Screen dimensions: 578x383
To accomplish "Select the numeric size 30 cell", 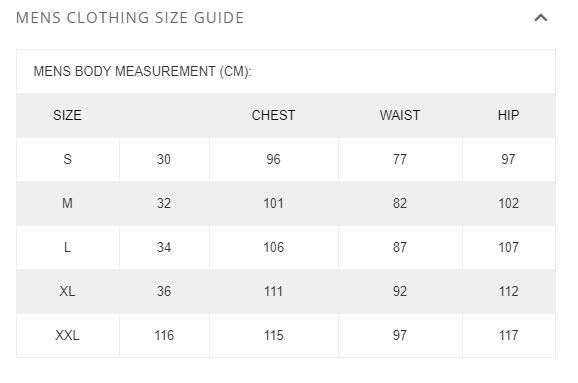I will point(164,159).
